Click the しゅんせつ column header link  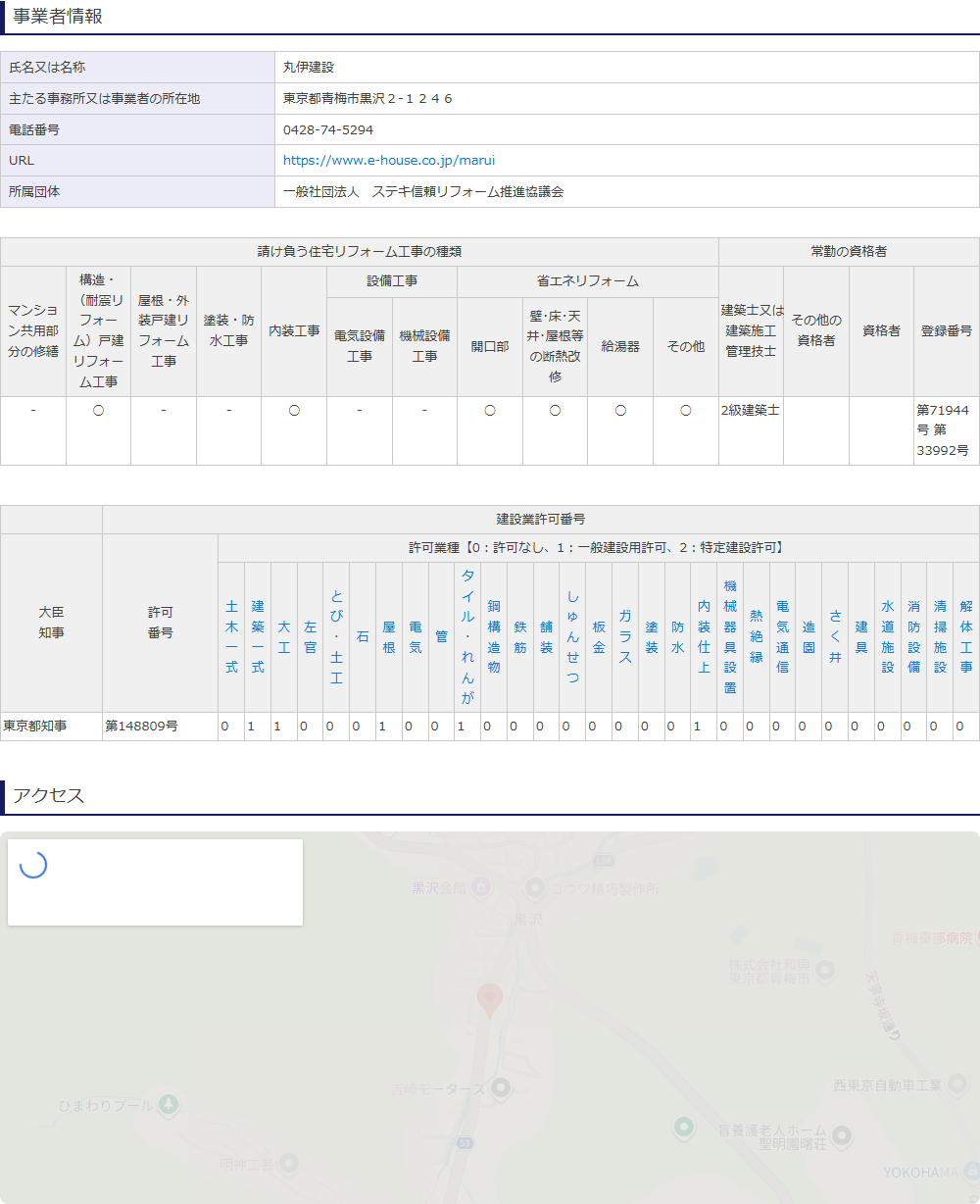click(x=572, y=636)
